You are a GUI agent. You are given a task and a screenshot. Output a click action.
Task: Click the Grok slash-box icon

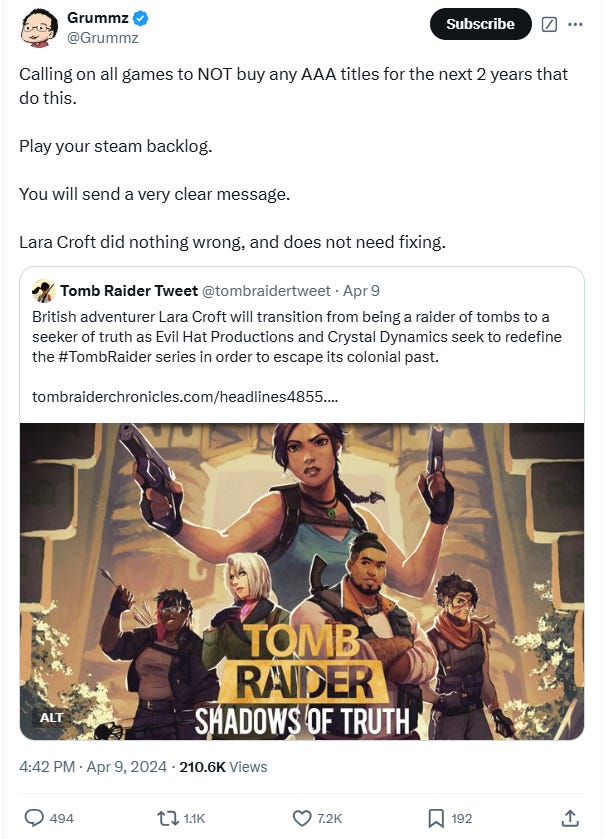549,24
